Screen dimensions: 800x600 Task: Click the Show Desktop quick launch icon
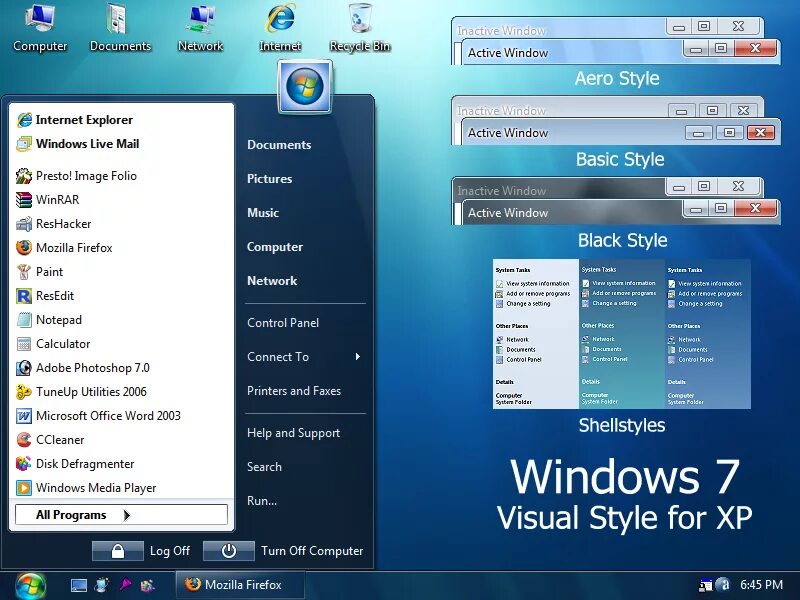pyautogui.click(x=77, y=585)
